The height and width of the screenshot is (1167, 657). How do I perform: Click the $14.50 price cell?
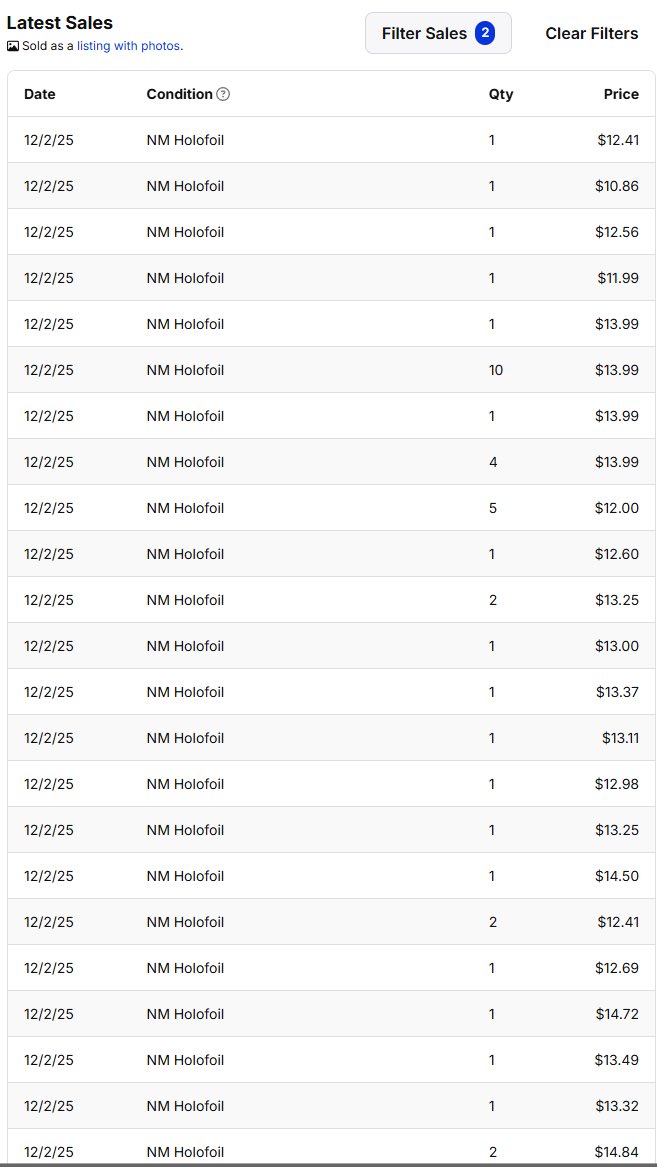(x=617, y=876)
